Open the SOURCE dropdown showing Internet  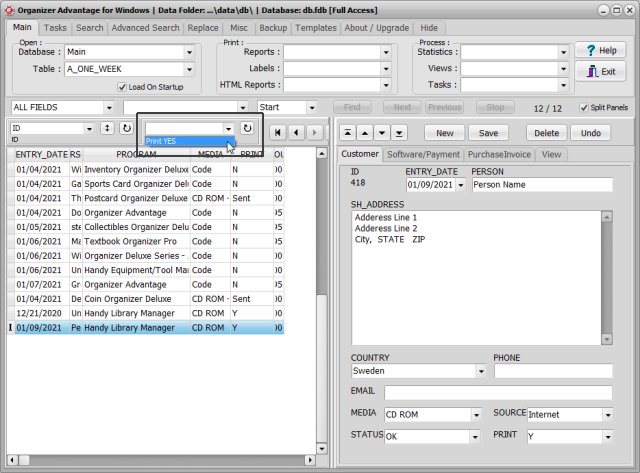click(608, 415)
